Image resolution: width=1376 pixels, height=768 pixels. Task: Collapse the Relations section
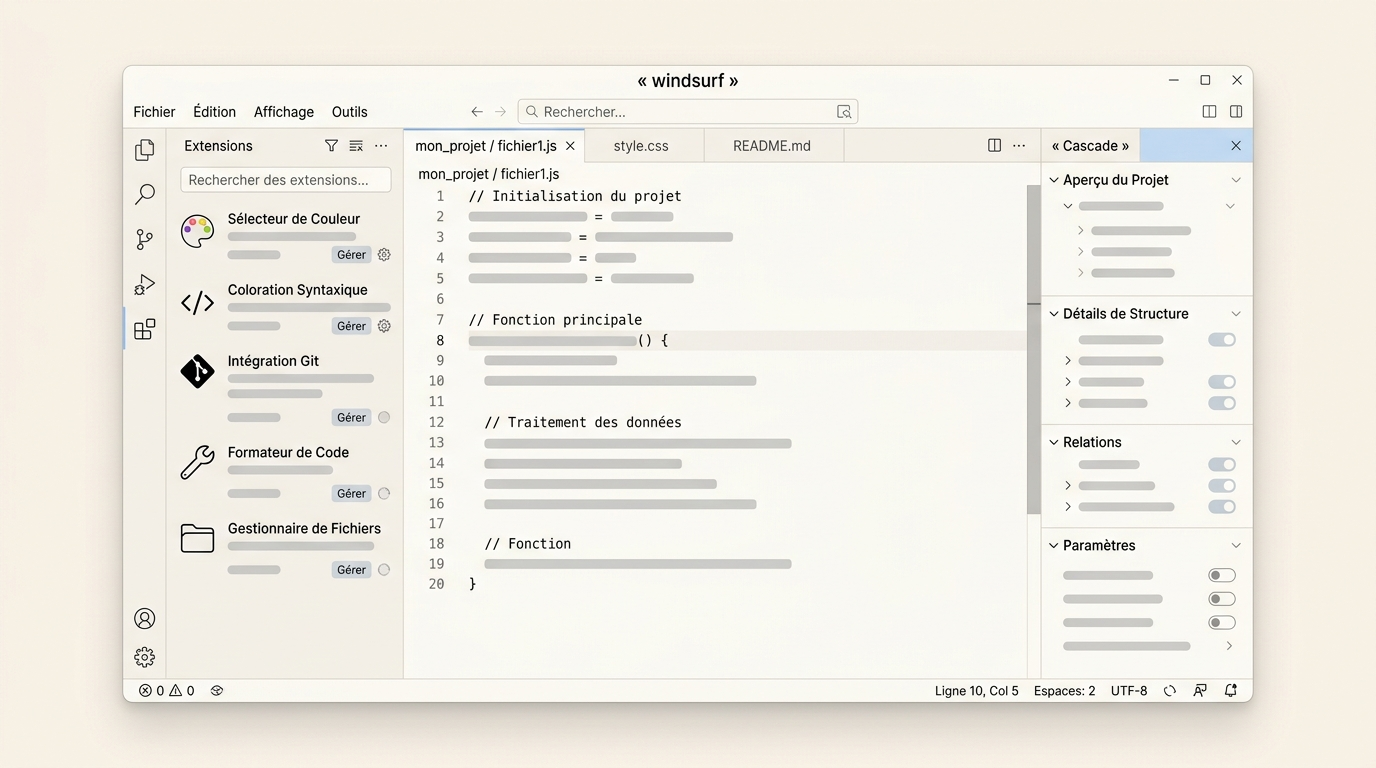pyautogui.click(x=1054, y=442)
